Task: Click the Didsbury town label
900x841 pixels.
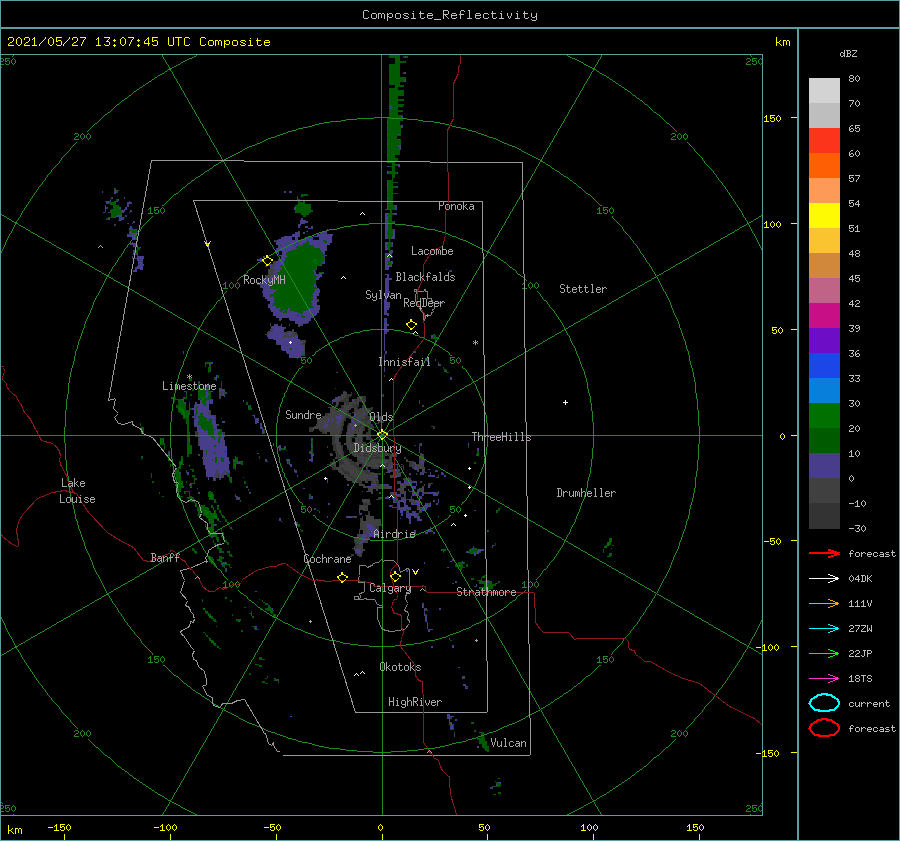Action: [377, 448]
